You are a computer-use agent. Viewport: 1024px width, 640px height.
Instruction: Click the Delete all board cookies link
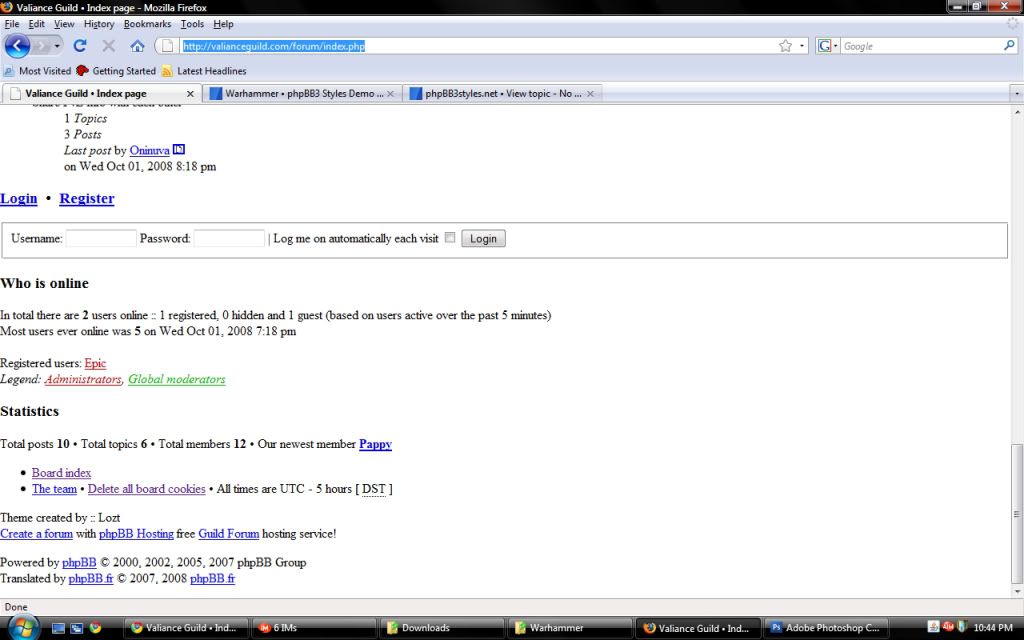coord(146,489)
